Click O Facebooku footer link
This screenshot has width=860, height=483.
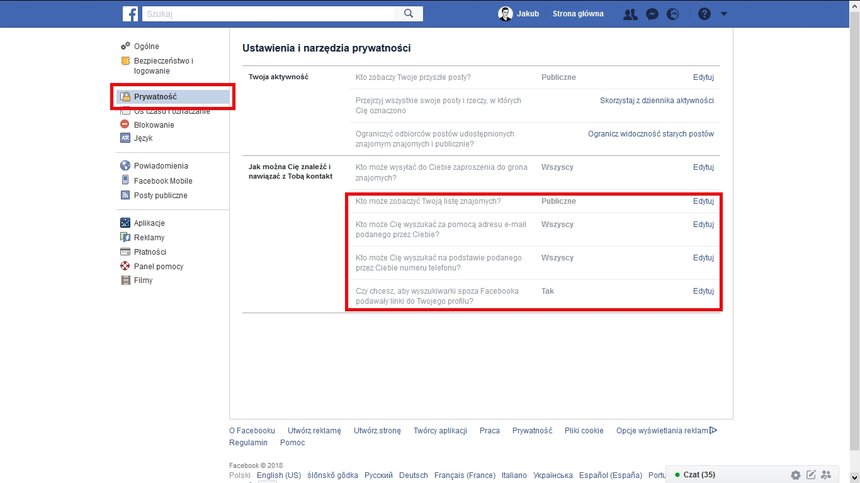tap(252, 430)
